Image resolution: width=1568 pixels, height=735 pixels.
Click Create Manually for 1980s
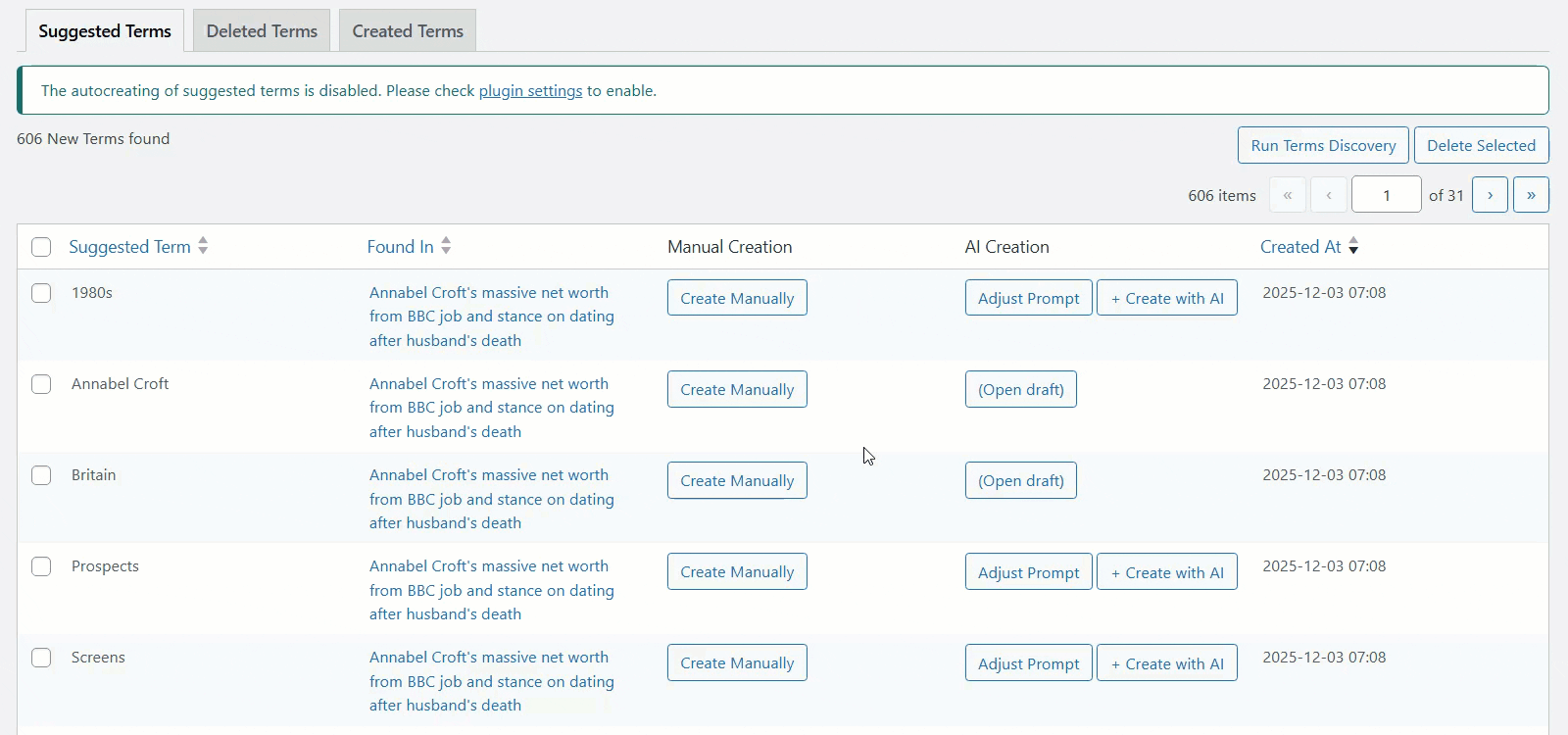click(737, 298)
